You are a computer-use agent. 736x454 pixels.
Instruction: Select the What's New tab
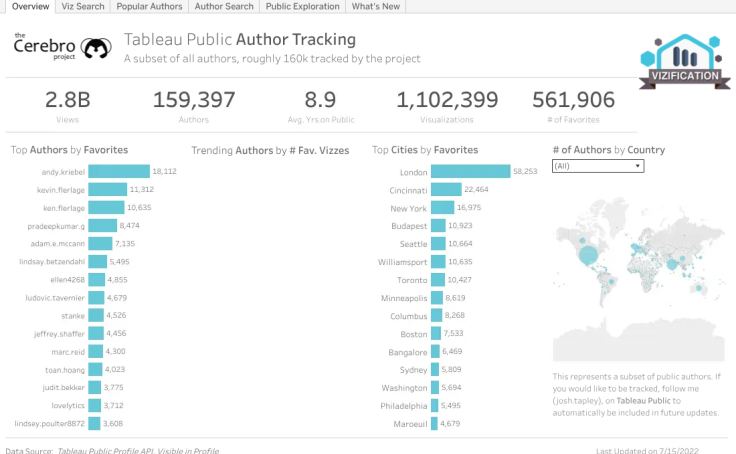coord(376,7)
